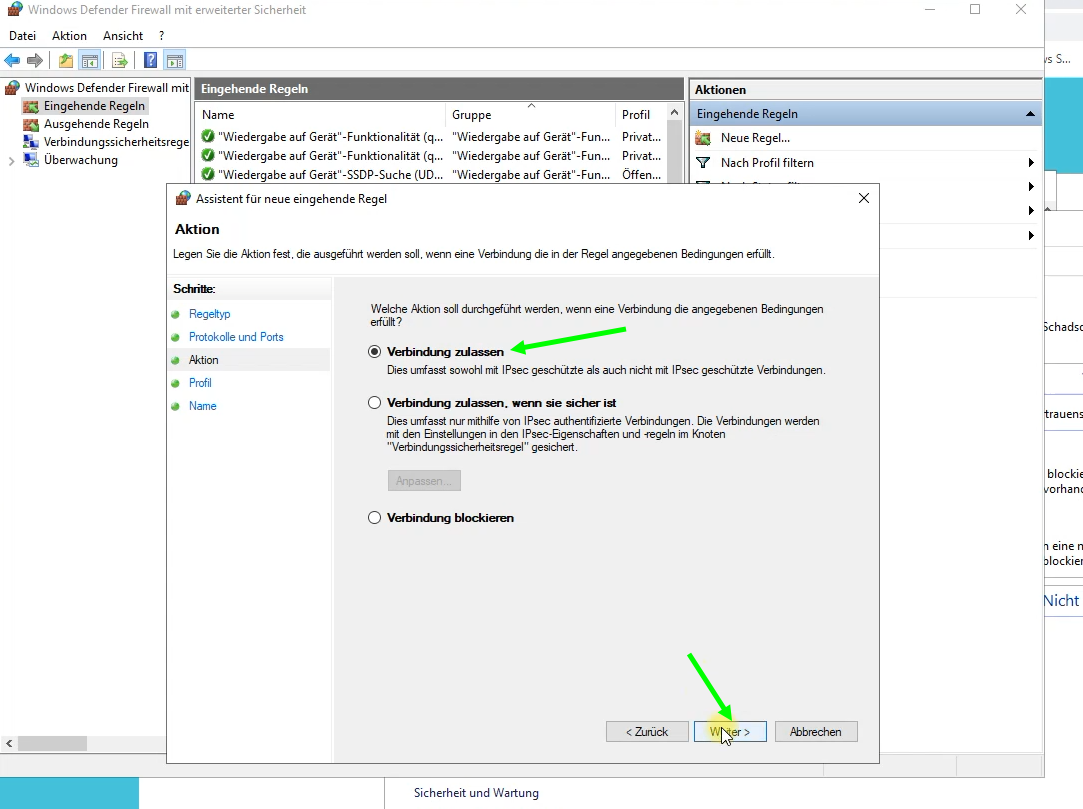Screen dimensions: 1083x809
Task: Toggle the action pane toolbar icon
Action: click(x=175, y=61)
